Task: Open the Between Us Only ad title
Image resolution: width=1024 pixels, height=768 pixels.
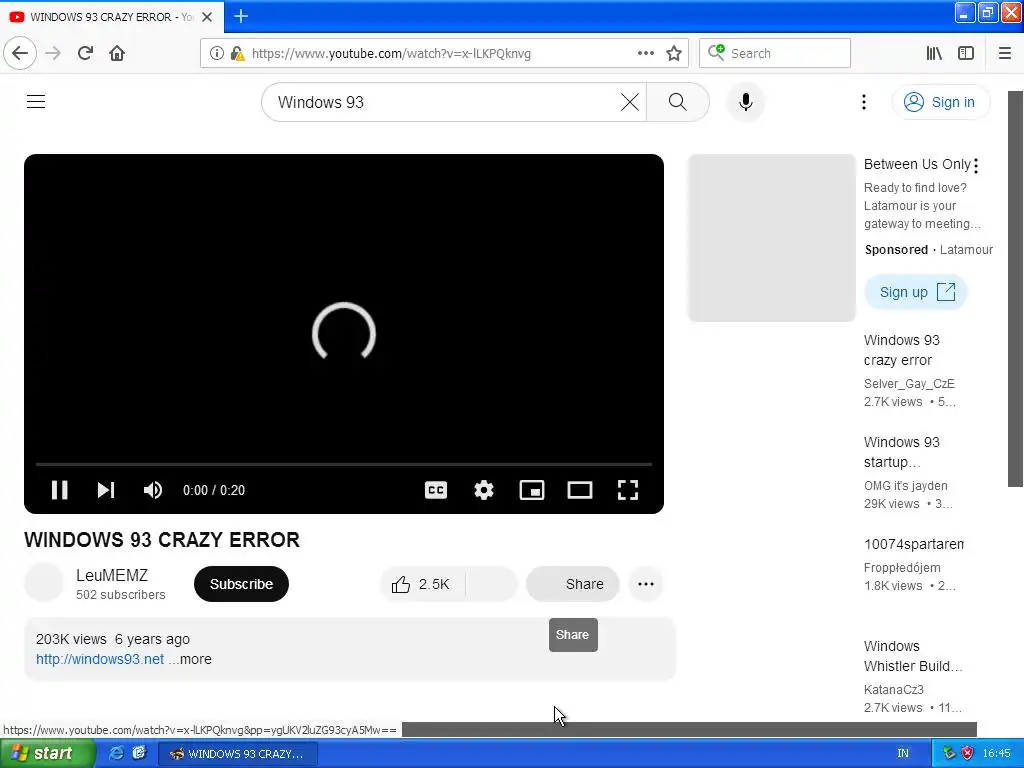Action: pyautogui.click(x=917, y=164)
